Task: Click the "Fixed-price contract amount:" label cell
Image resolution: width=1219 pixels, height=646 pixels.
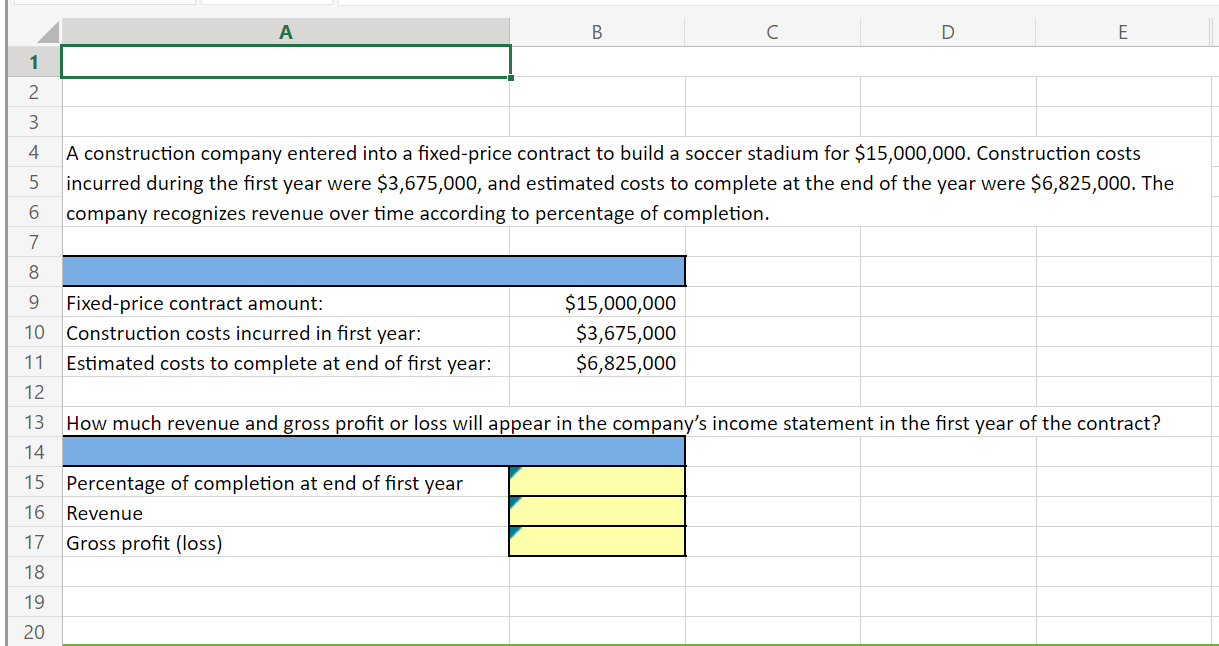Action: 286,303
